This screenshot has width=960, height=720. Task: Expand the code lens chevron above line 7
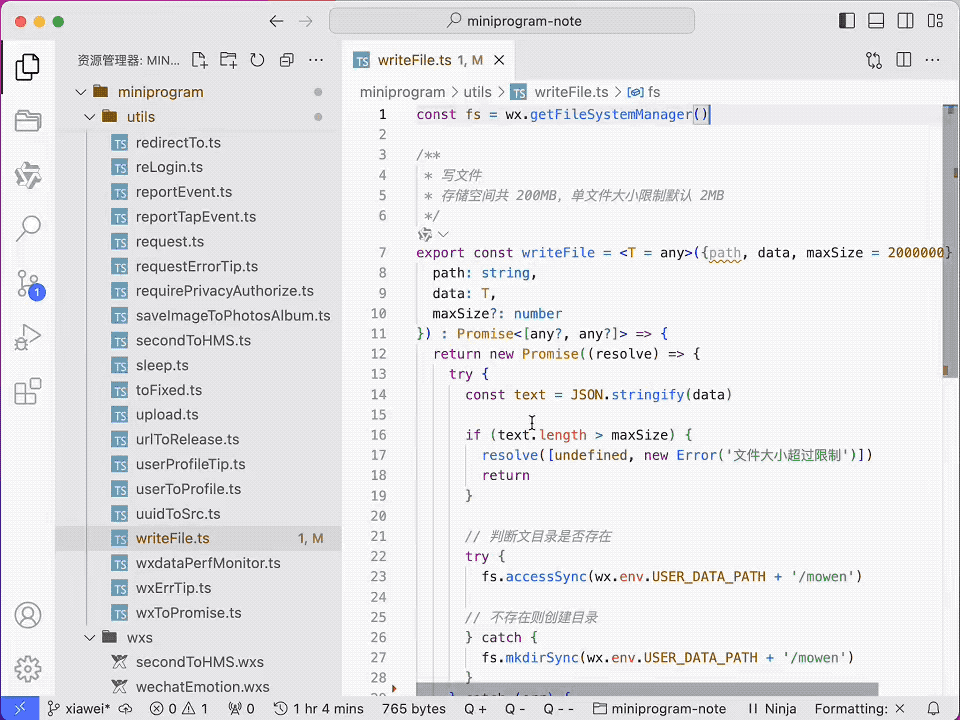(x=443, y=234)
